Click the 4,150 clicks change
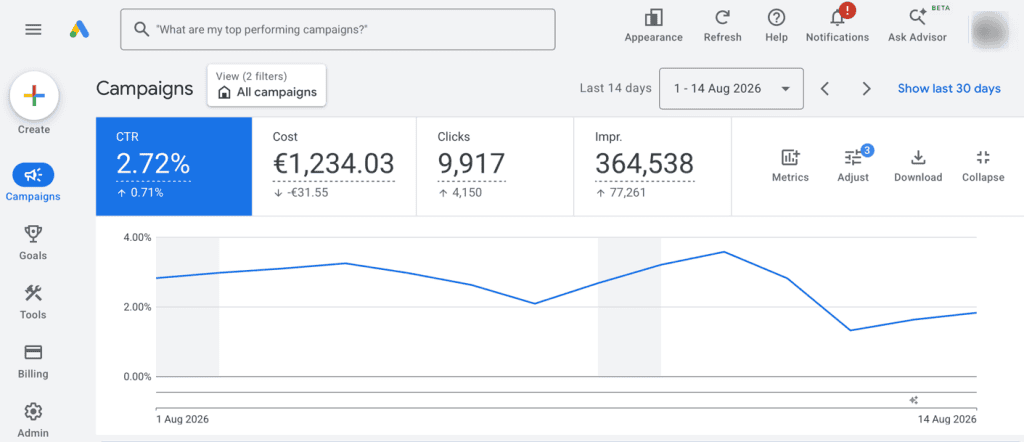 [460, 193]
